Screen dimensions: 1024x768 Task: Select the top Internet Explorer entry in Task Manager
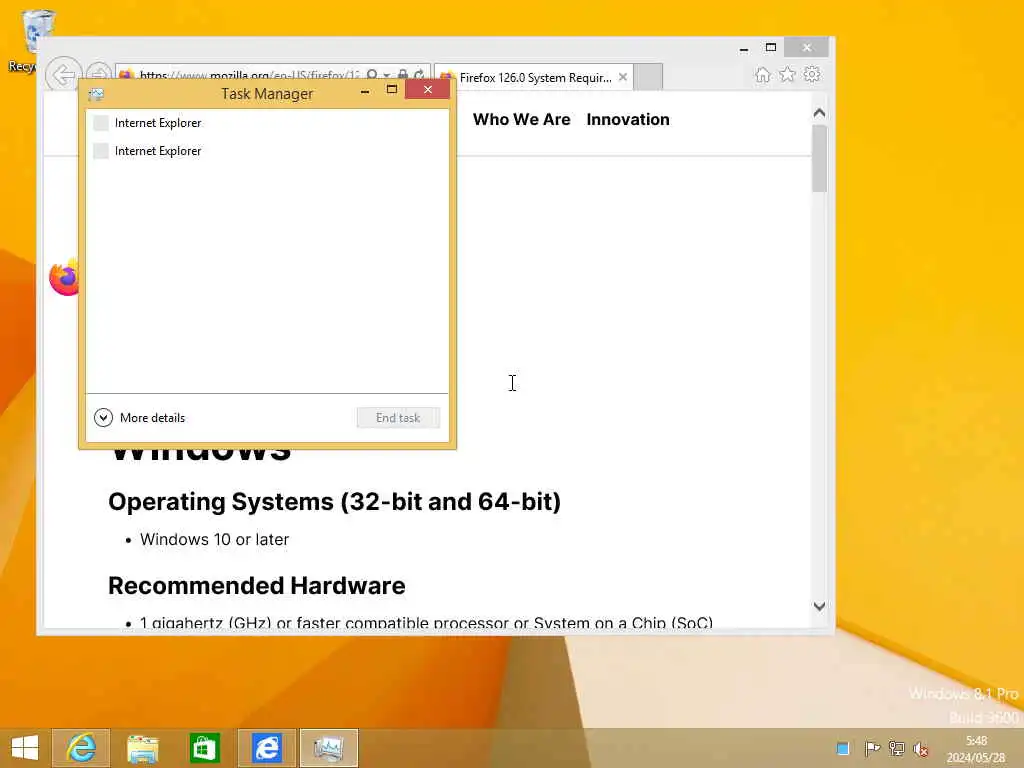click(x=267, y=123)
